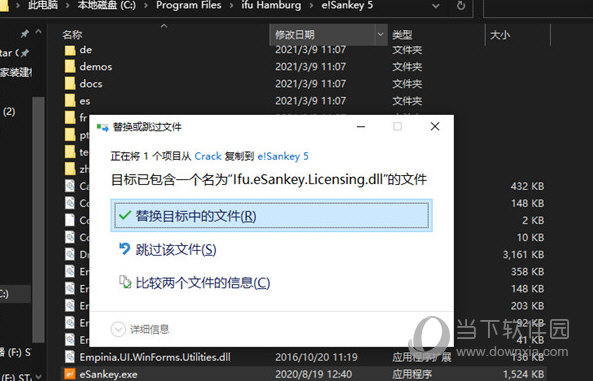593x381 pixels.
Task: Click the skip option blue arrow icon
Action: [x=124, y=249]
